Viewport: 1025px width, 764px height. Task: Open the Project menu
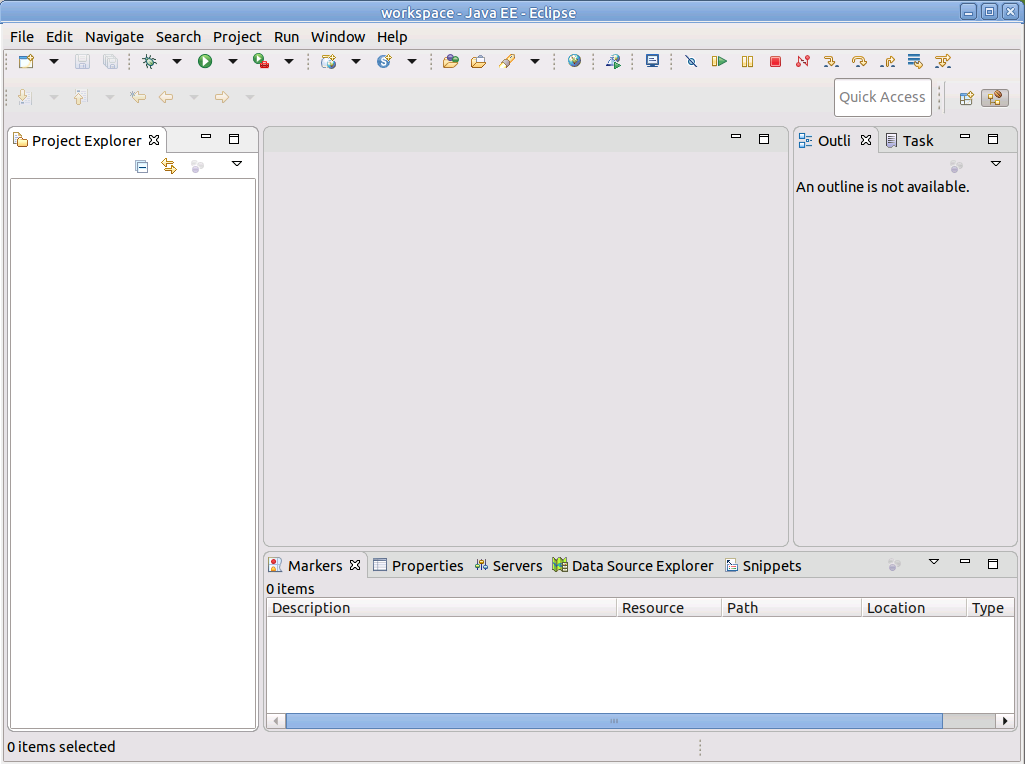coord(237,37)
